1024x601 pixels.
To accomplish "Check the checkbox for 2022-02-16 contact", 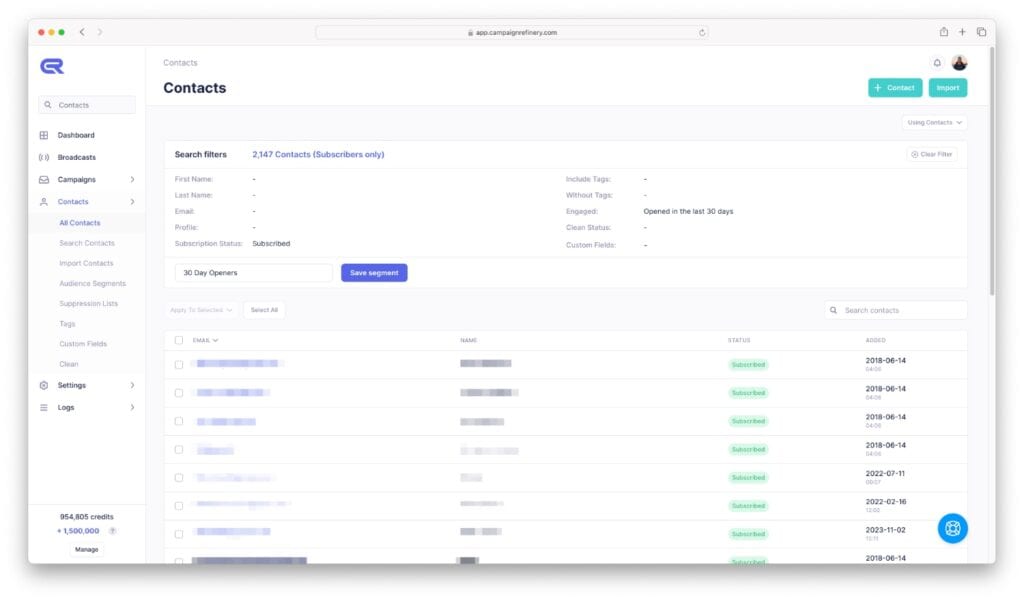I will pyautogui.click(x=179, y=506).
